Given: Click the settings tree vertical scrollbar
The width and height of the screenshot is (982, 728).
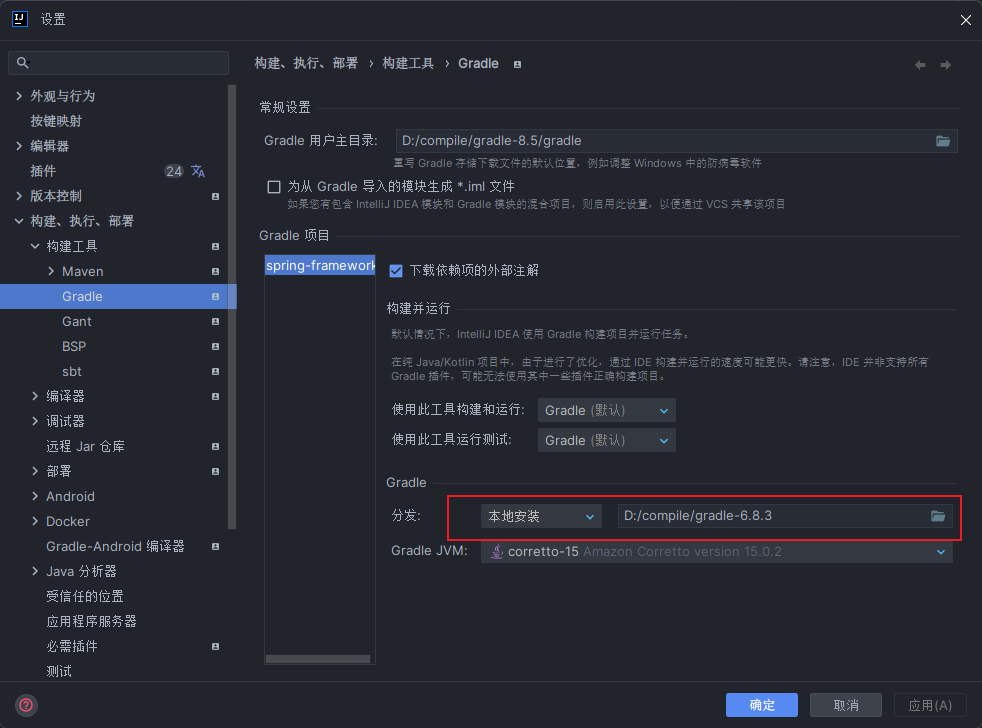Looking at the screenshot, I should 232,307.
